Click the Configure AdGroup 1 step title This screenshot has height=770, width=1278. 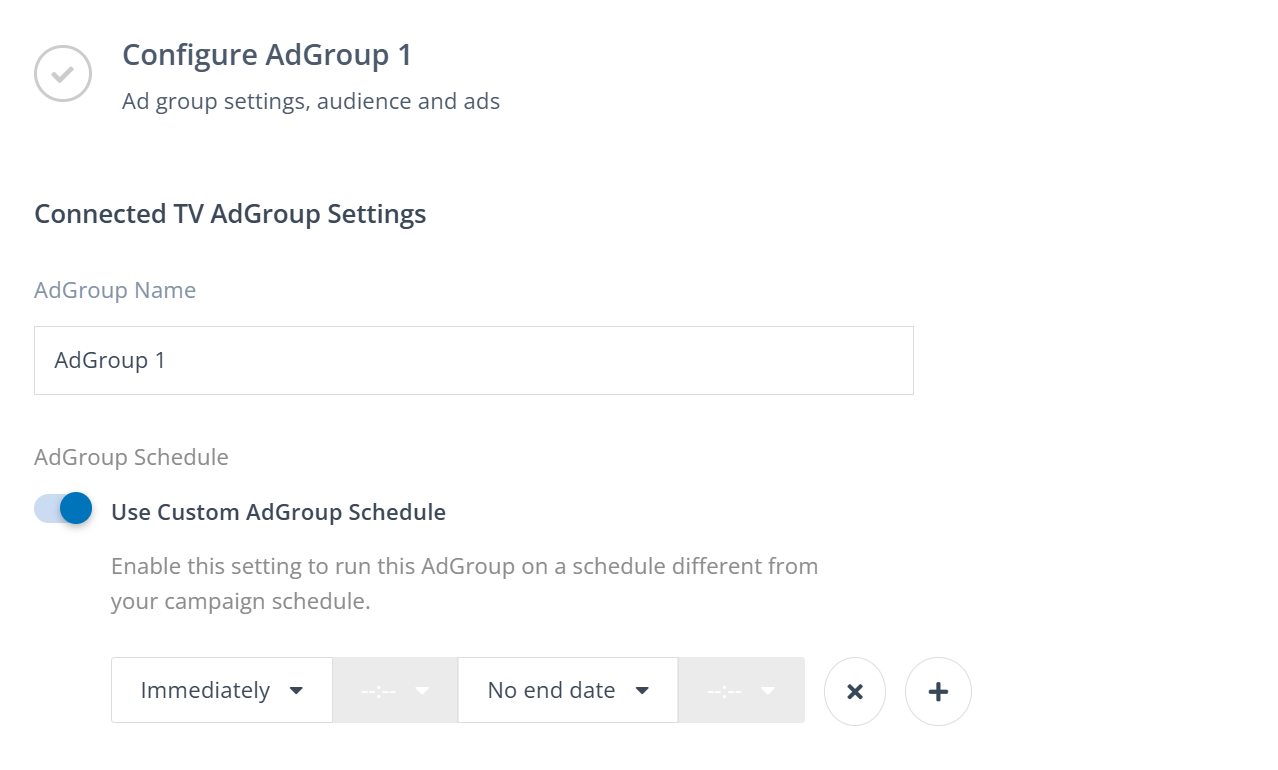tap(266, 55)
